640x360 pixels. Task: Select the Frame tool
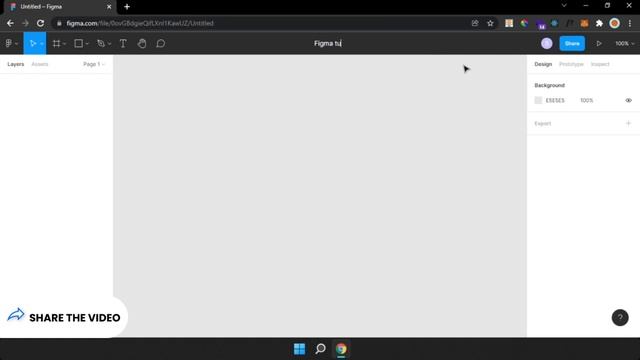[x=56, y=43]
